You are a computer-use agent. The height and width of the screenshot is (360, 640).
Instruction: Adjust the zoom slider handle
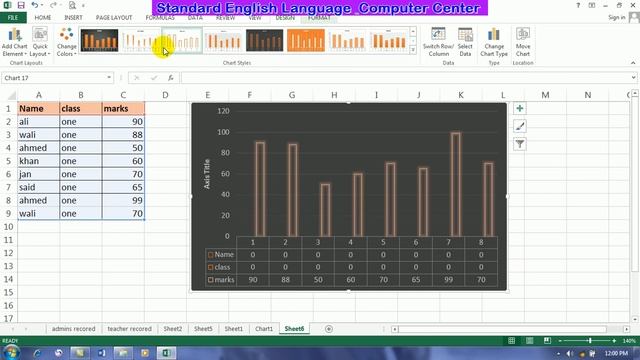point(590,340)
